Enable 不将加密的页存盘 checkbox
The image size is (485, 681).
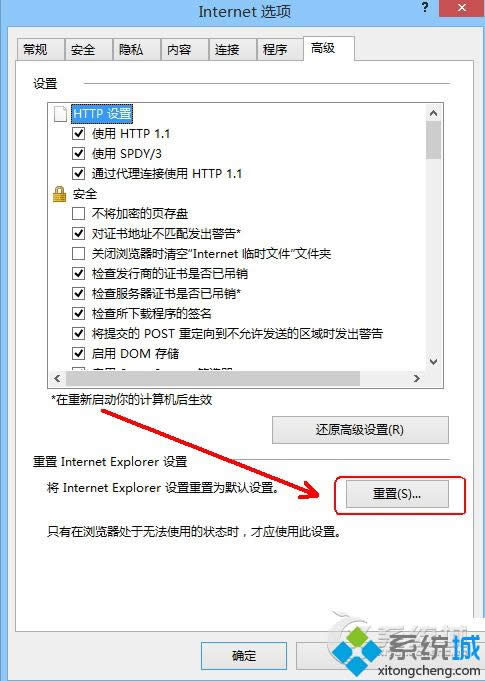(x=78, y=213)
